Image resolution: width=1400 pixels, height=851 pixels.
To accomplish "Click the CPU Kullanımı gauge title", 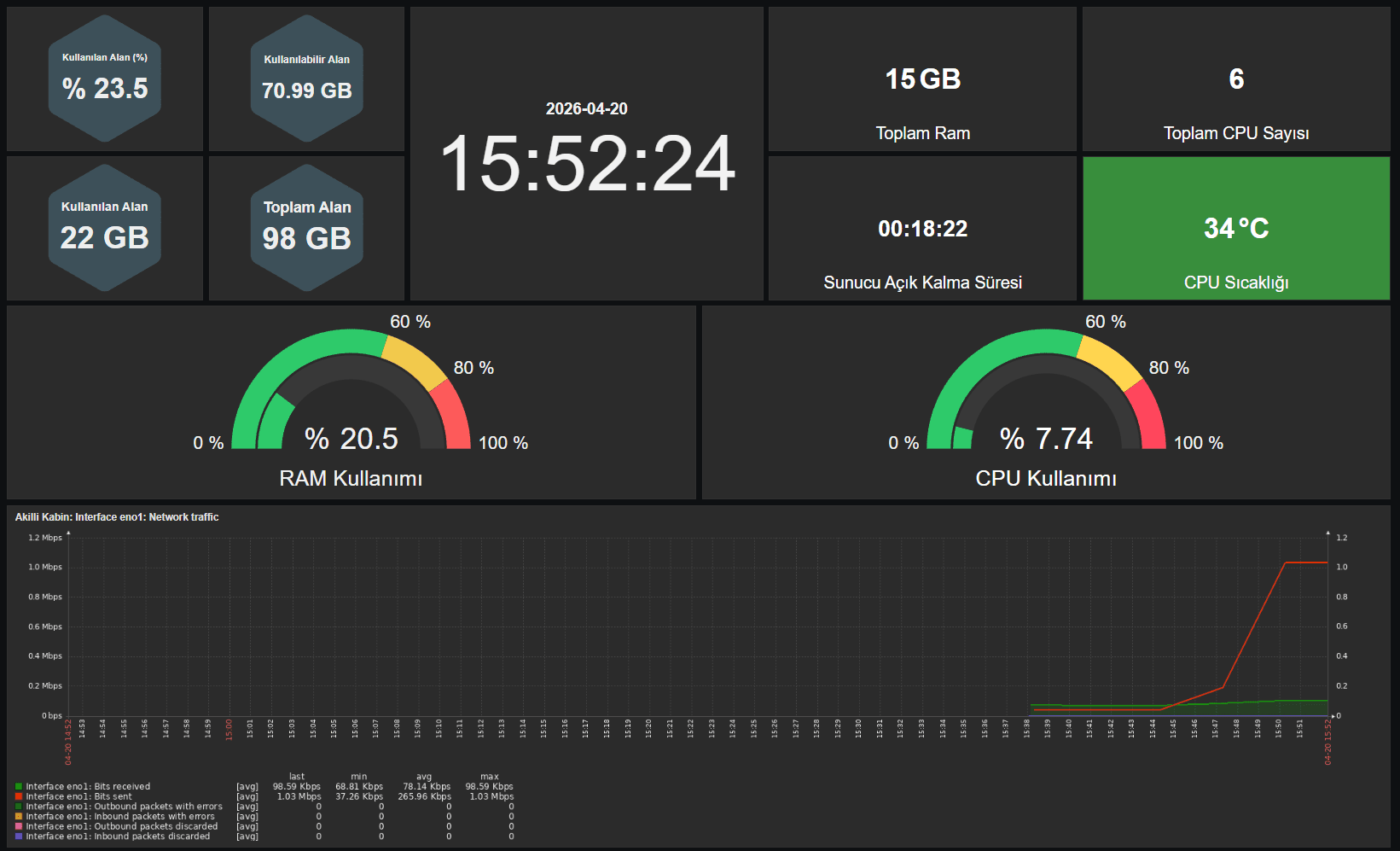I will (x=1046, y=479).
